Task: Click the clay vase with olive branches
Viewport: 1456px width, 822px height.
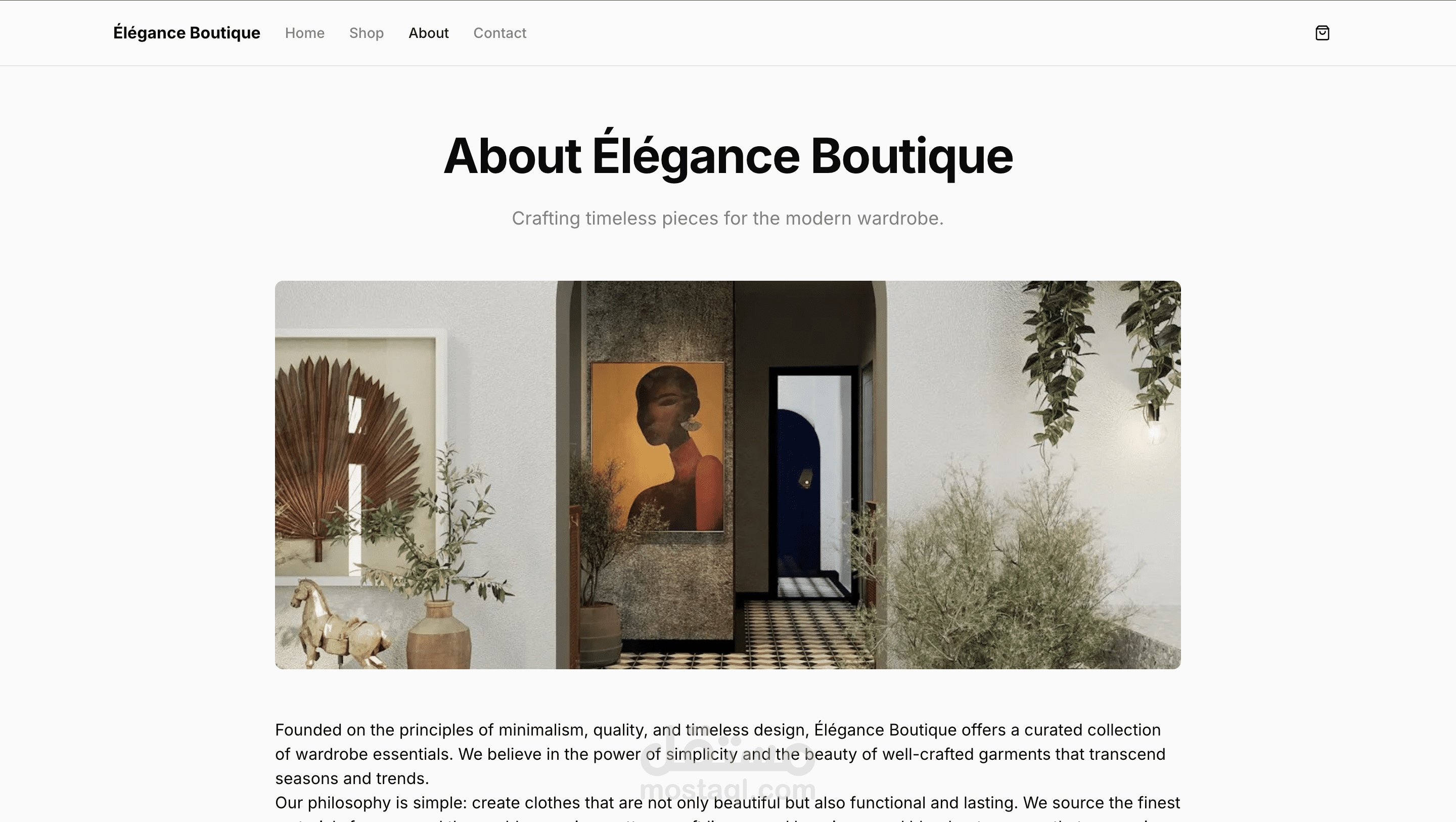Action: (x=439, y=635)
